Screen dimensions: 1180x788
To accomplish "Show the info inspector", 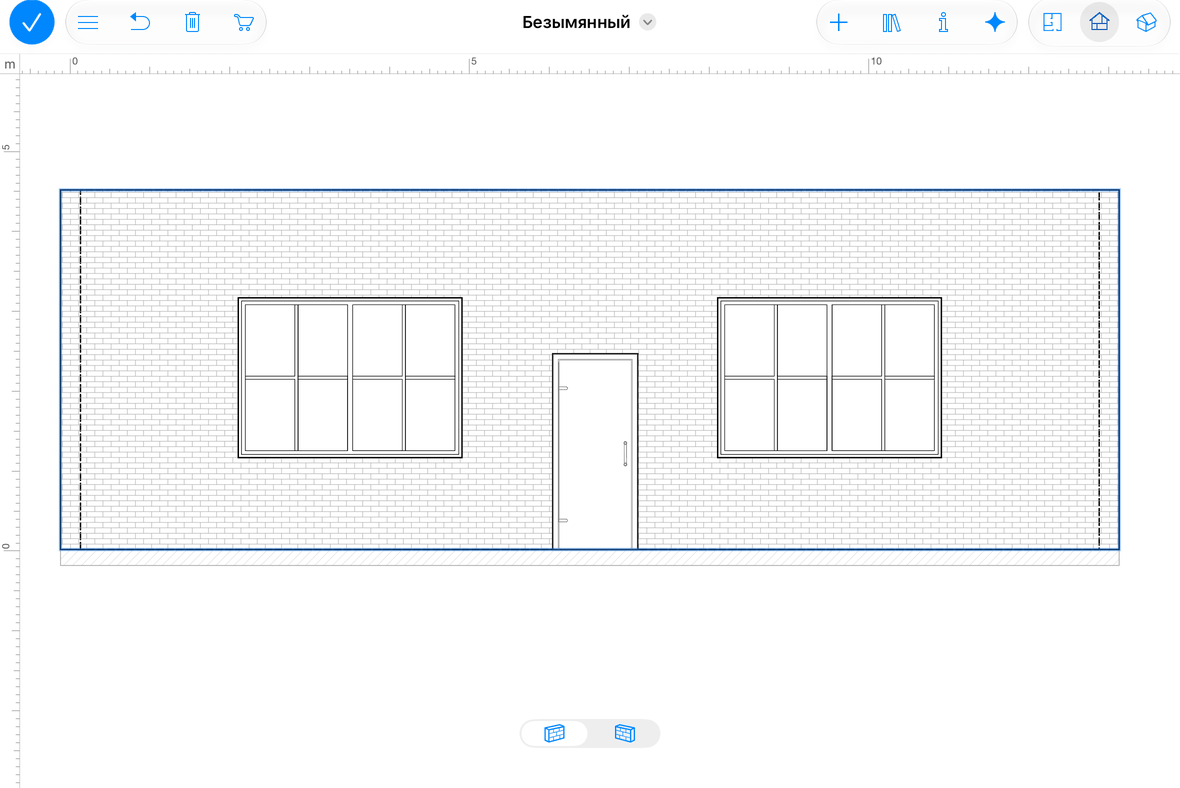I will 943,23.
